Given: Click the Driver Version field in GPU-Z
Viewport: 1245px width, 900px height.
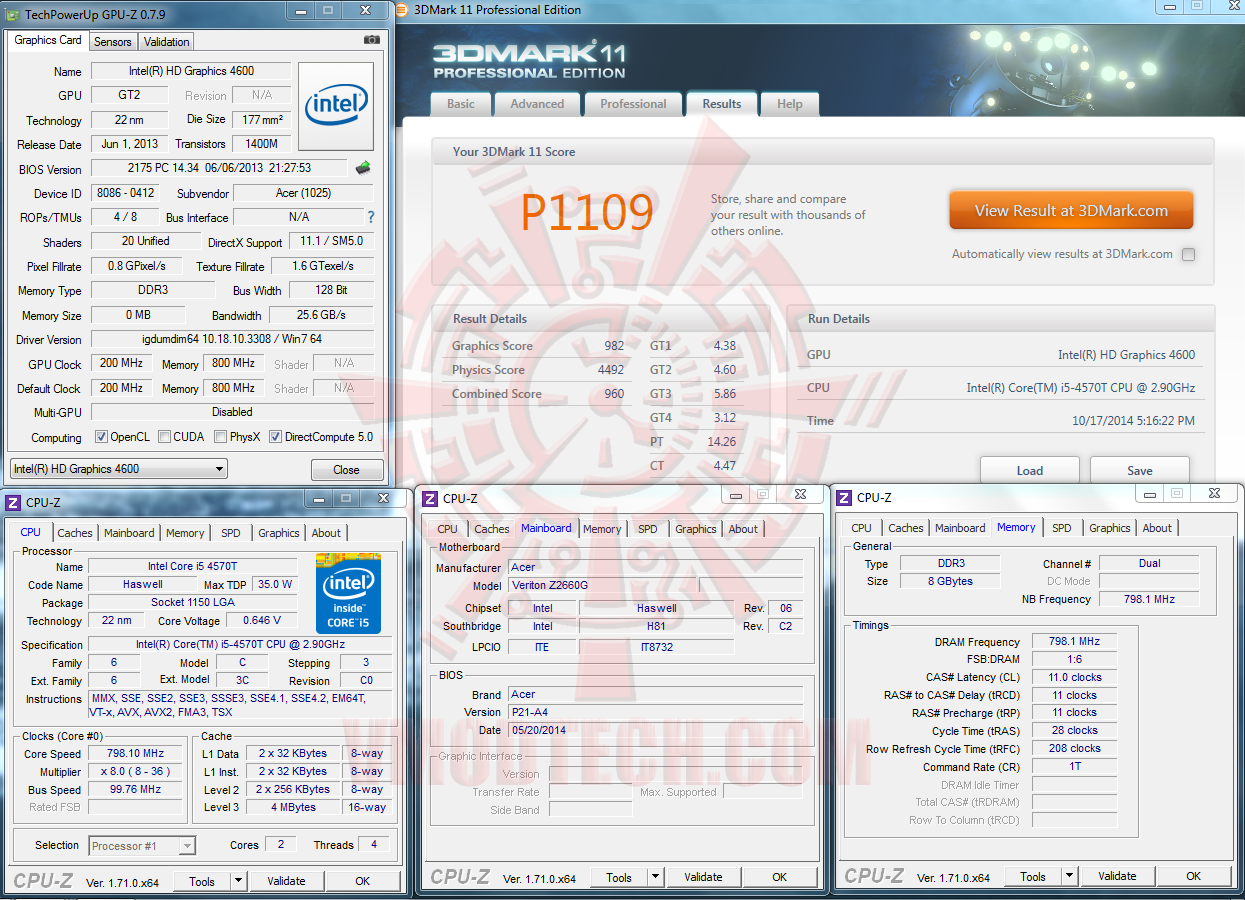Looking at the screenshot, I should (x=232, y=340).
